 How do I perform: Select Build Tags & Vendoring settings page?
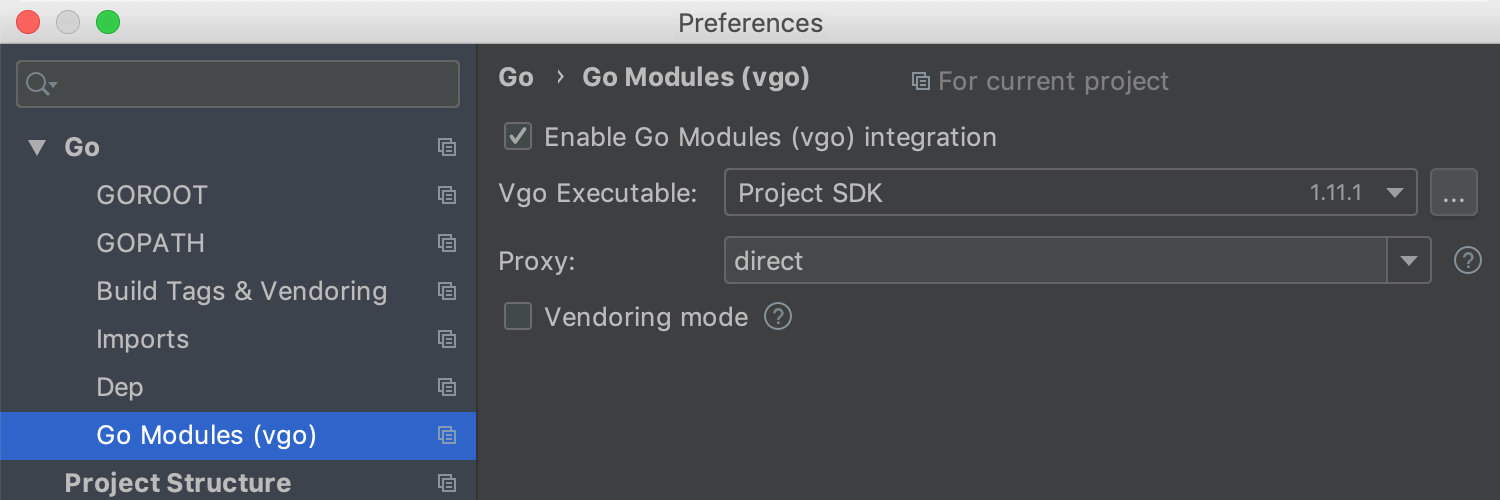click(x=241, y=291)
